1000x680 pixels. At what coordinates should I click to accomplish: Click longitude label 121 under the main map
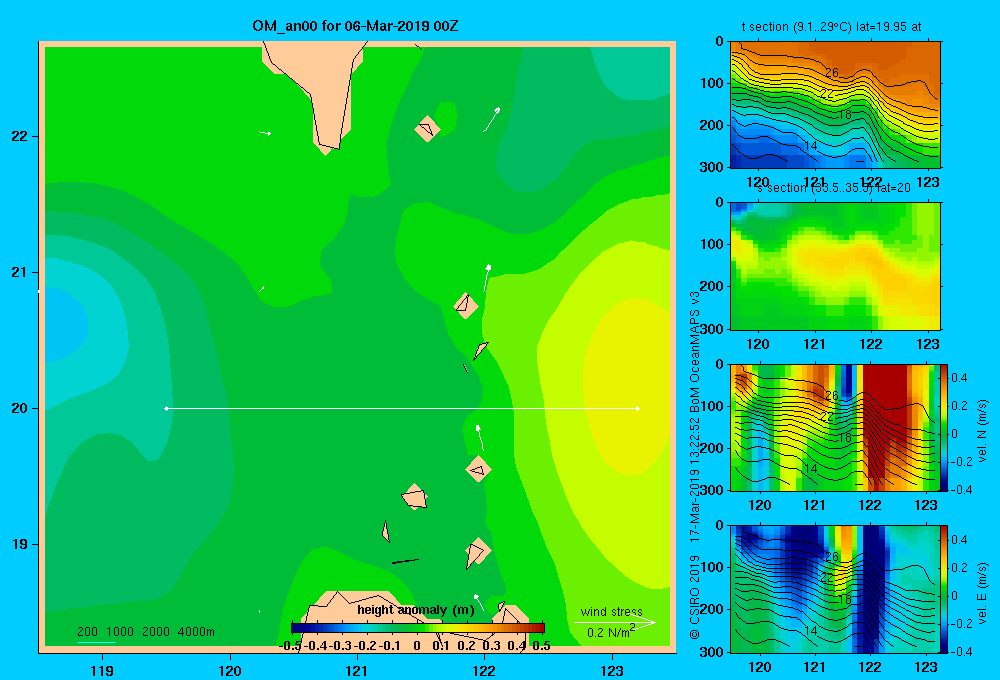pyautogui.click(x=357, y=670)
